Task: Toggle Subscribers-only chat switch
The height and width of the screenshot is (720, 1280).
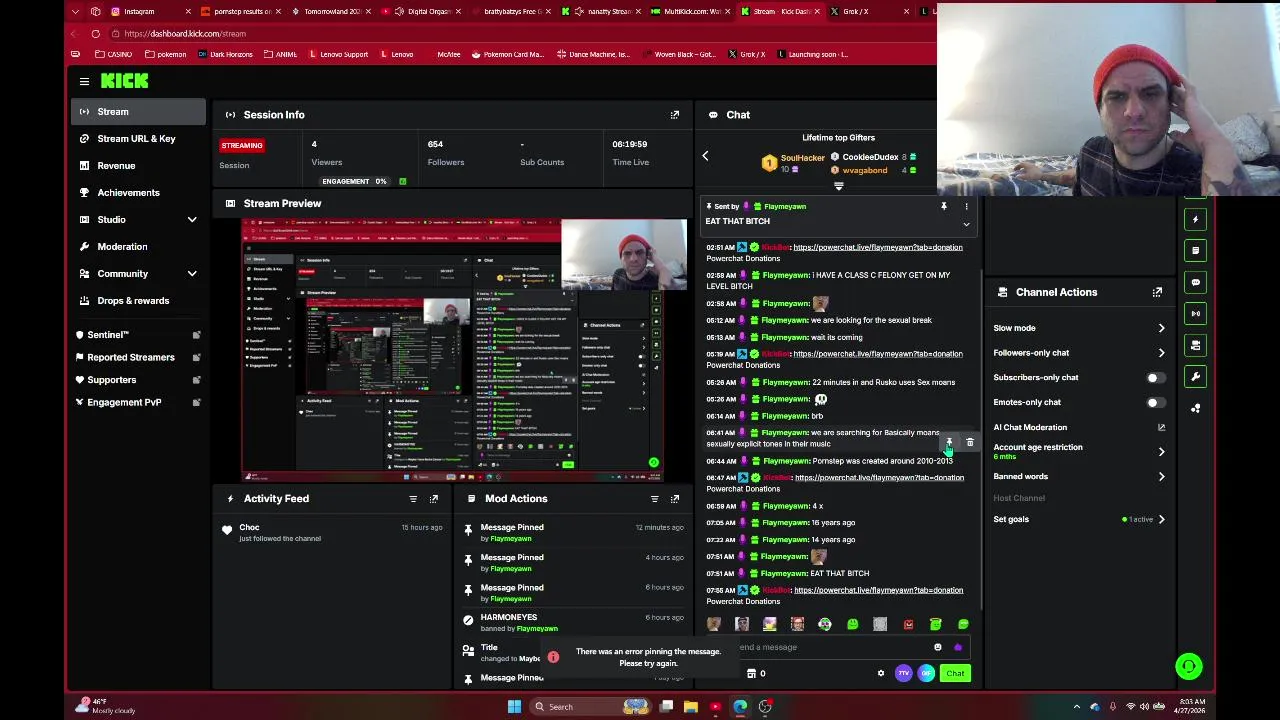Action: [1154, 378]
